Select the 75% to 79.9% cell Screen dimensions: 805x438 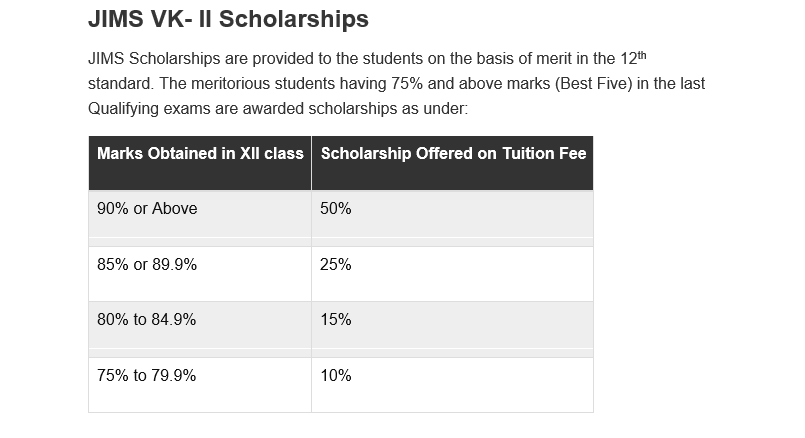(x=146, y=376)
